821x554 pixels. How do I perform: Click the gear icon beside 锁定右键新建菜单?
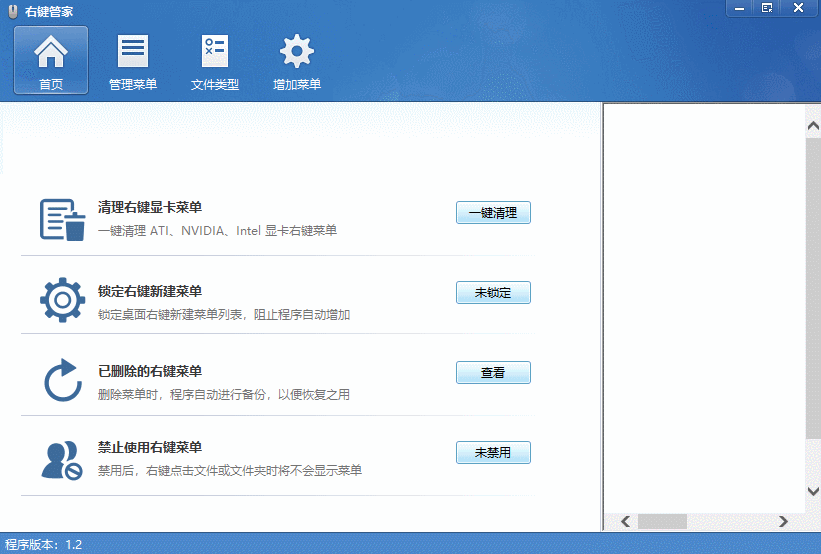pyautogui.click(x=62, y=299)
